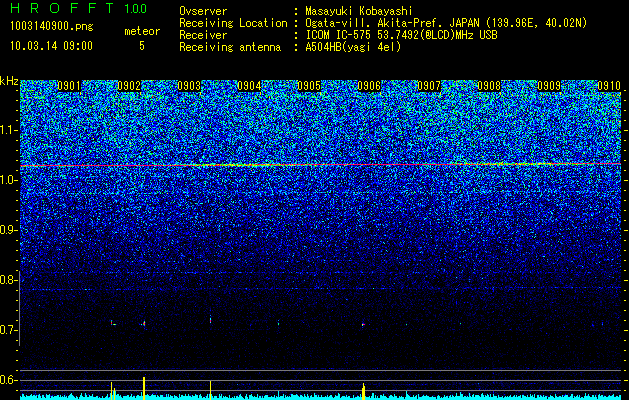The width and height of the screenshot is (629, 400).
Task: Click the red carrier line above 1.0 kHz
Action: [321, 164]
